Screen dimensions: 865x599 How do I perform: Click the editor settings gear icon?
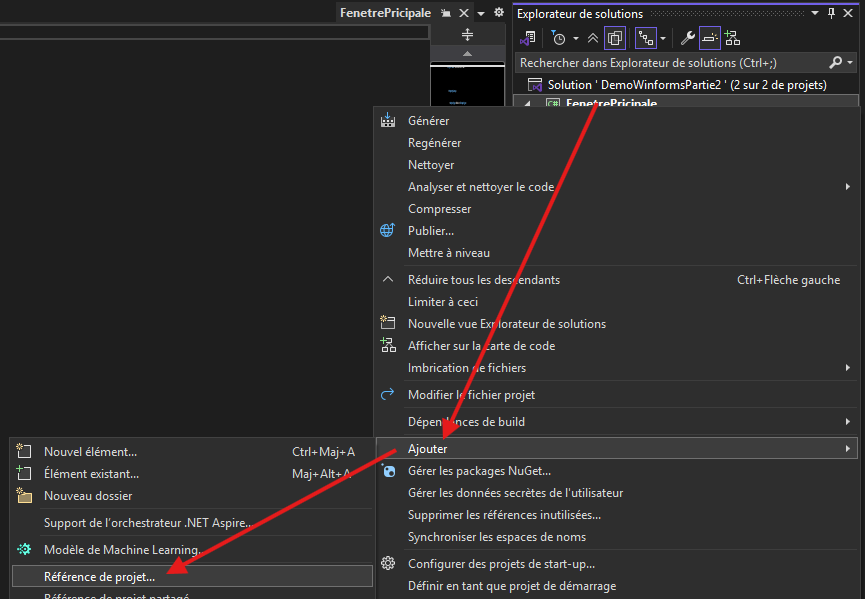tap(499, 13)
